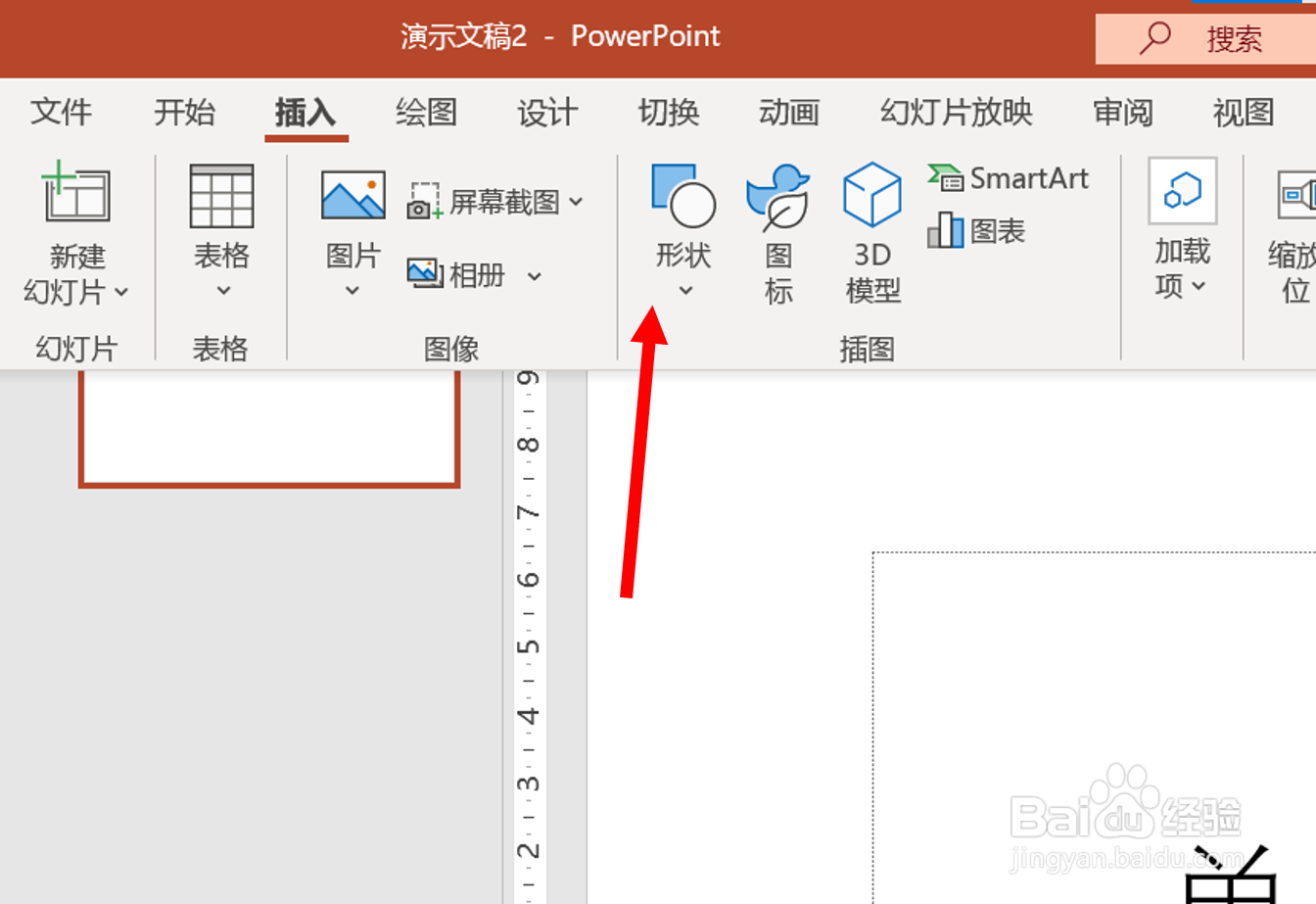The image size is (1316, 904).
Task: Open the 屏幕截图 dropdown arrow
Action: (x=576, y=202)
